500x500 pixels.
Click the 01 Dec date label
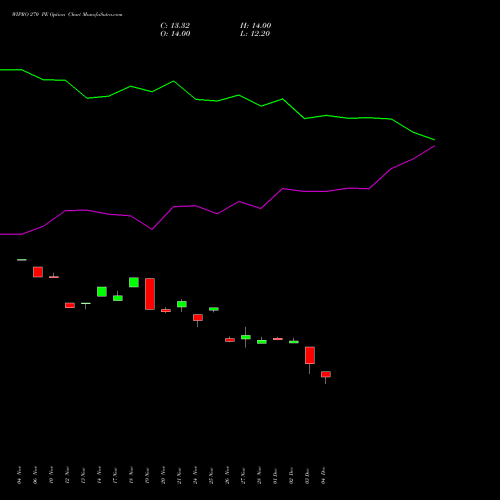275,475
